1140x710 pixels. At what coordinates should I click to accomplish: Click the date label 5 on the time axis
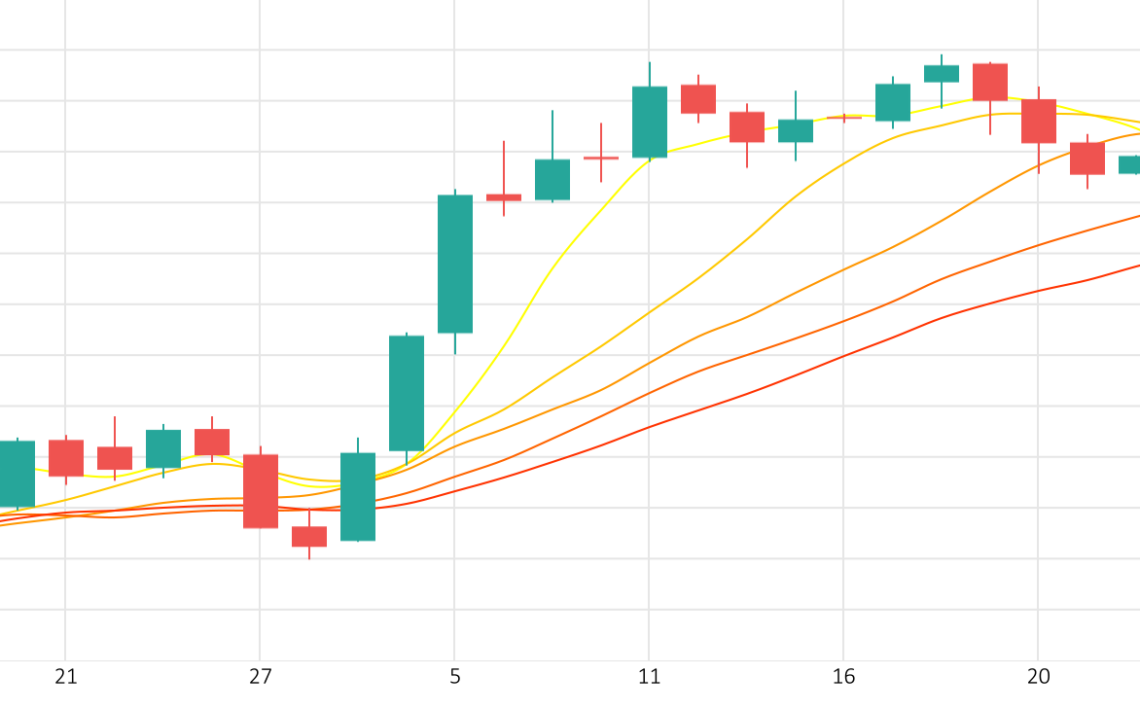(x=455, y=677)
